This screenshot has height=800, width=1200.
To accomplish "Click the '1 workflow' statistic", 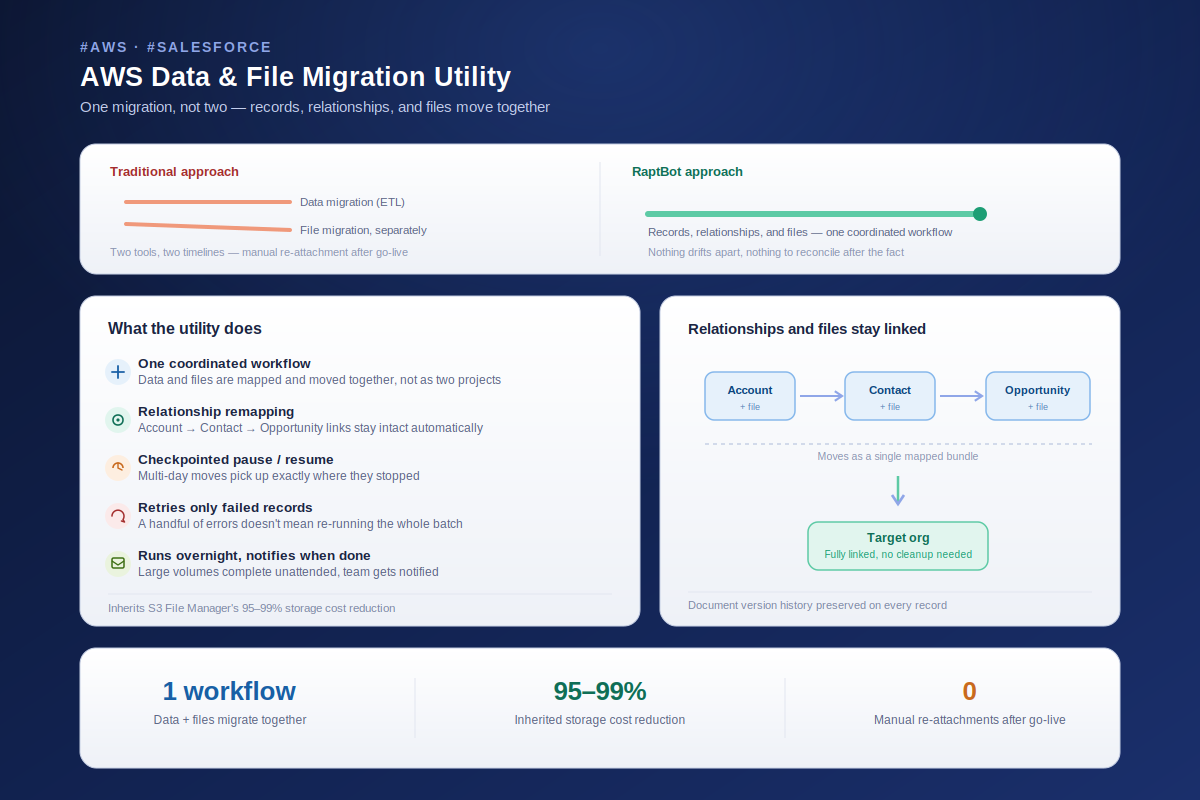I will click(x=229, y=691).
